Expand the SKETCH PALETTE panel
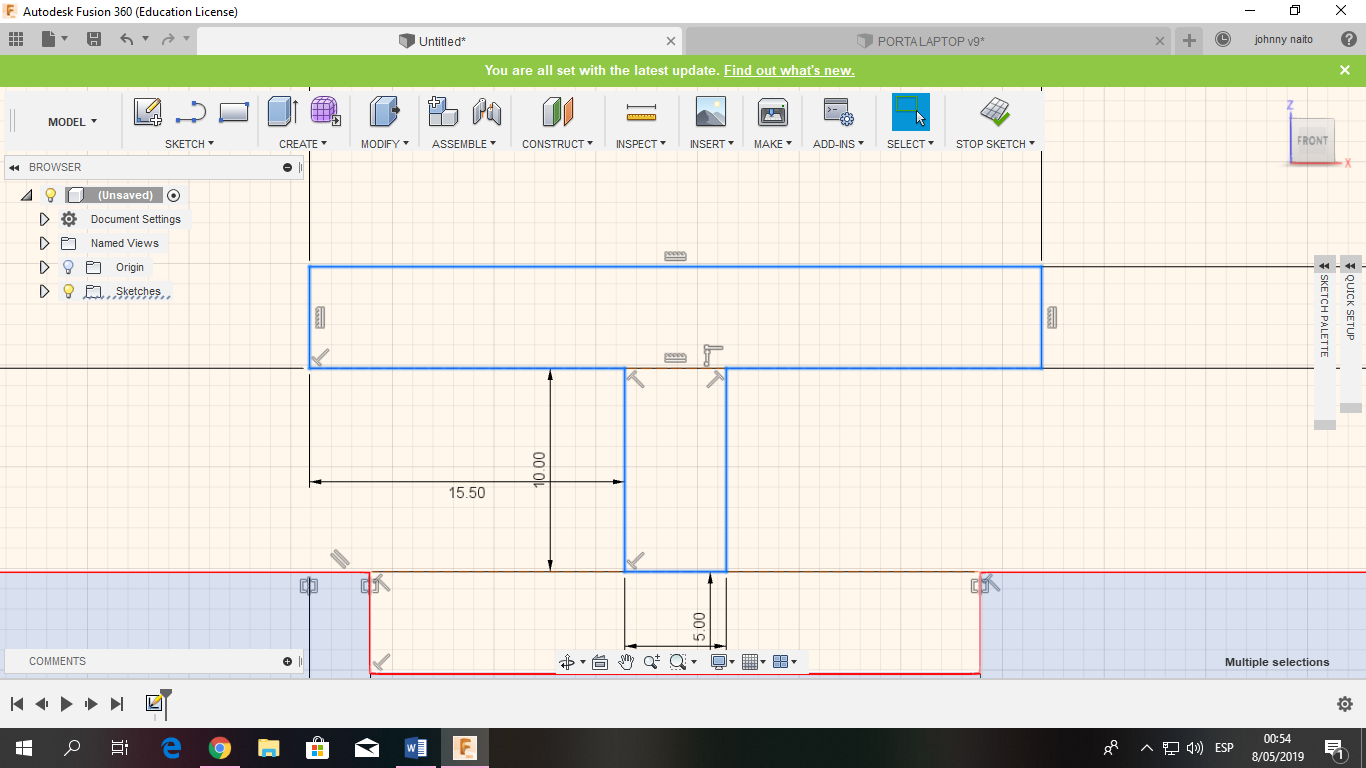The width and height of the screenshot is (1366, 768). tap(1325, 265)
